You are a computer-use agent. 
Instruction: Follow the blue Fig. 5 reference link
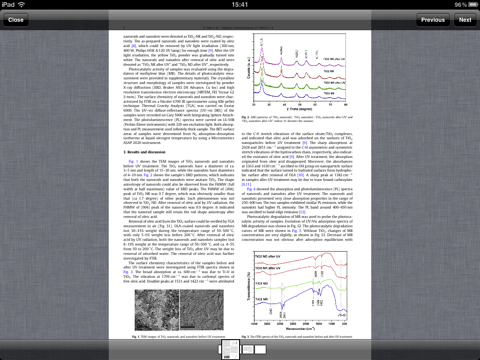[x=296, y=231]
